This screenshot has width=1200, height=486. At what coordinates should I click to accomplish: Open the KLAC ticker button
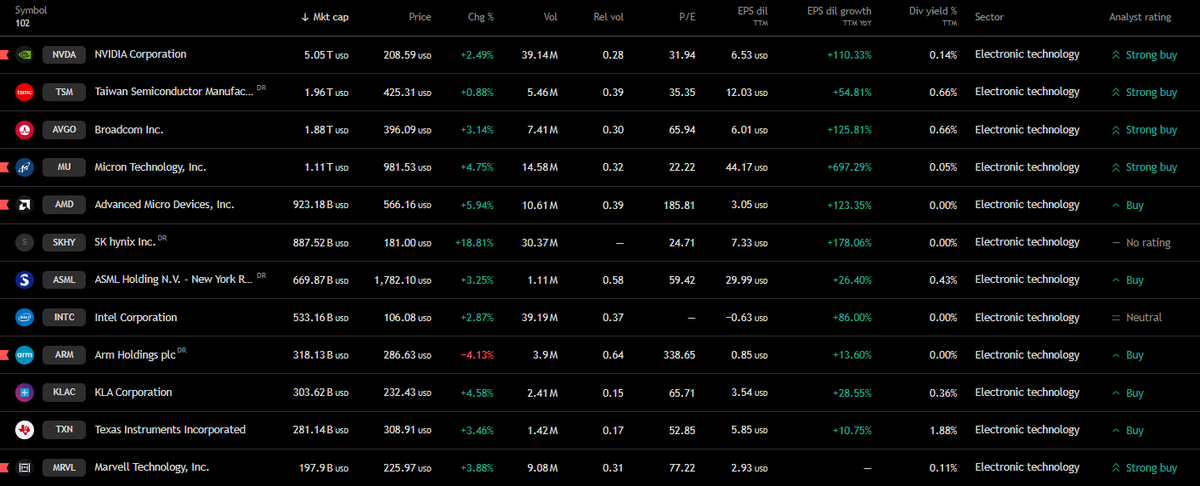(x=64, y=392)
